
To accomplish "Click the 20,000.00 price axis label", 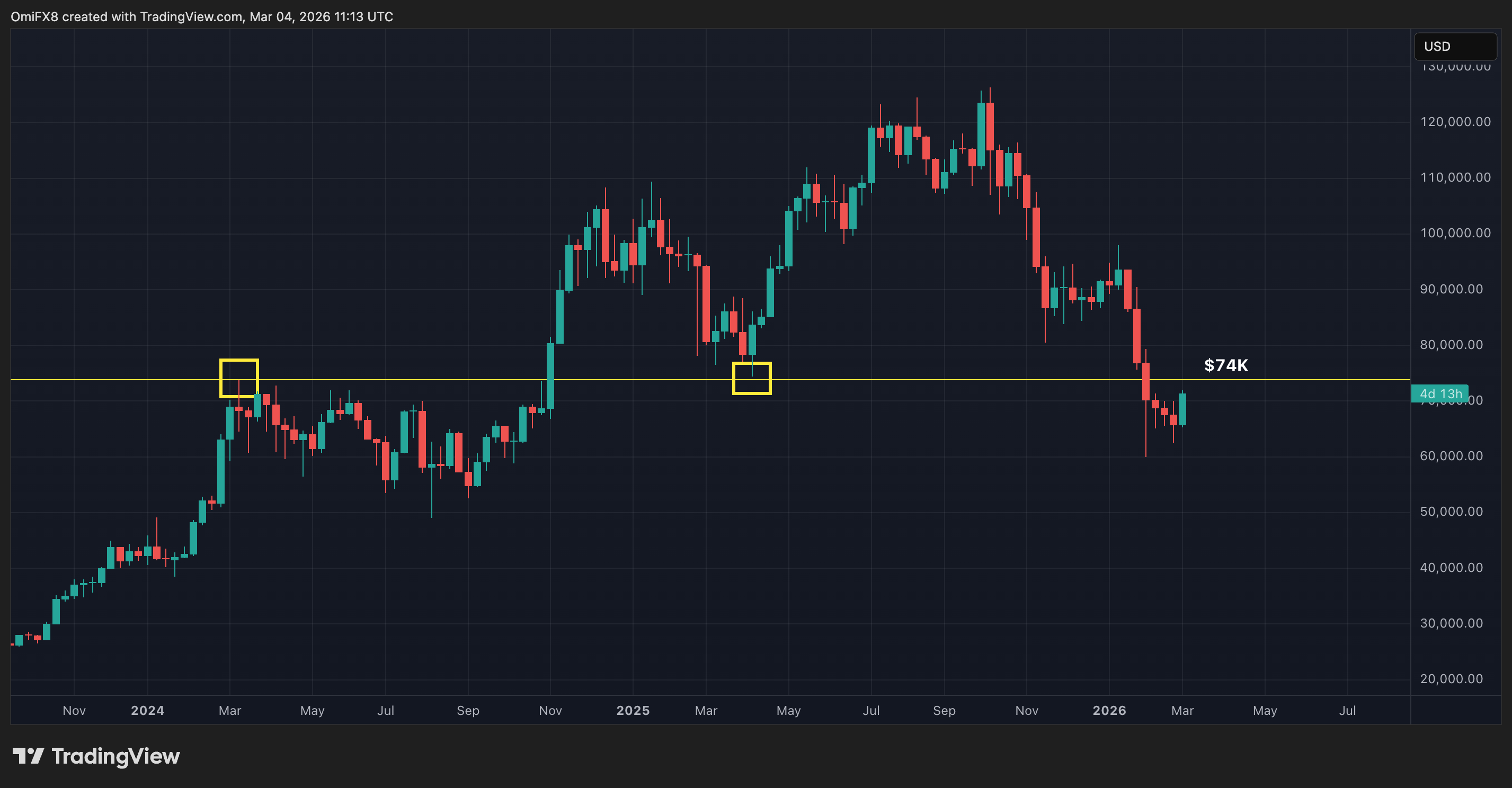I will click(x=1451, y=679).
